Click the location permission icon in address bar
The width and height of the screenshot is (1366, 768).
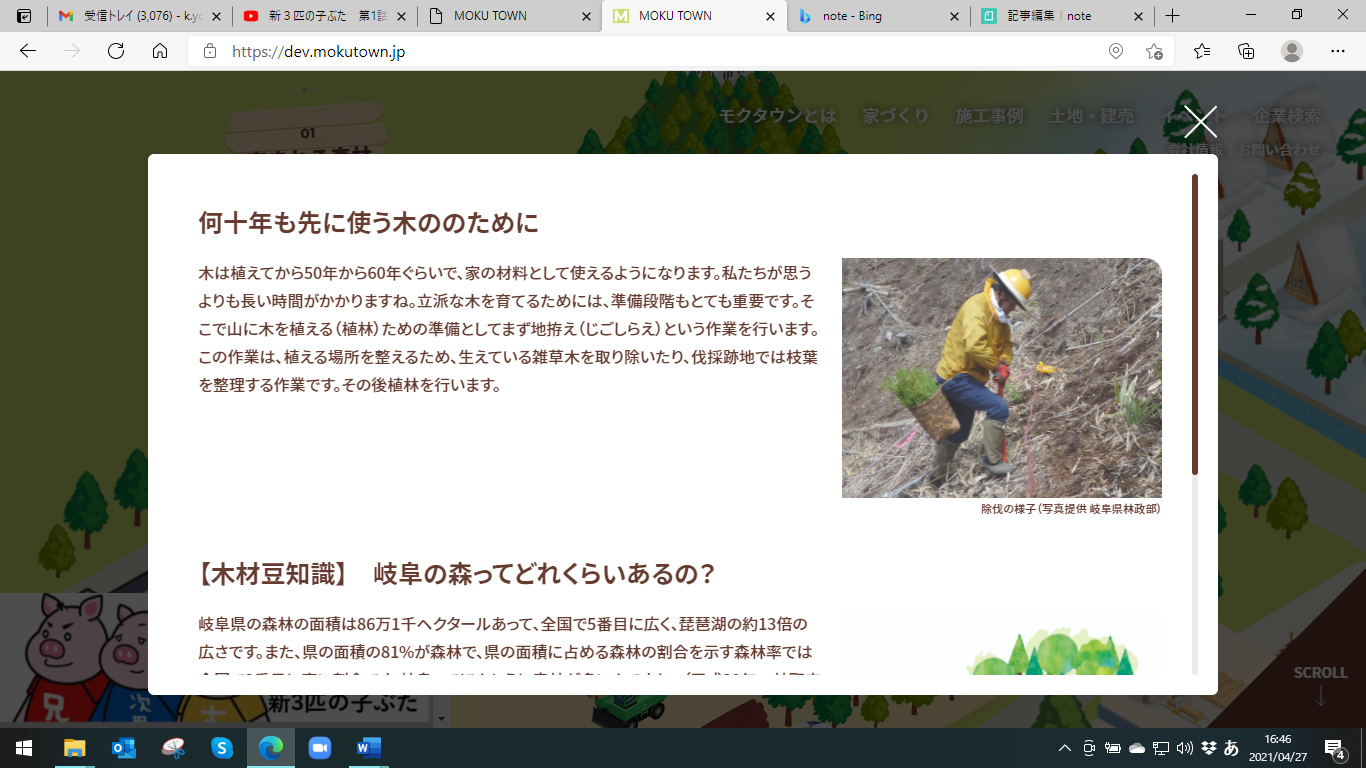(1116, 51)
